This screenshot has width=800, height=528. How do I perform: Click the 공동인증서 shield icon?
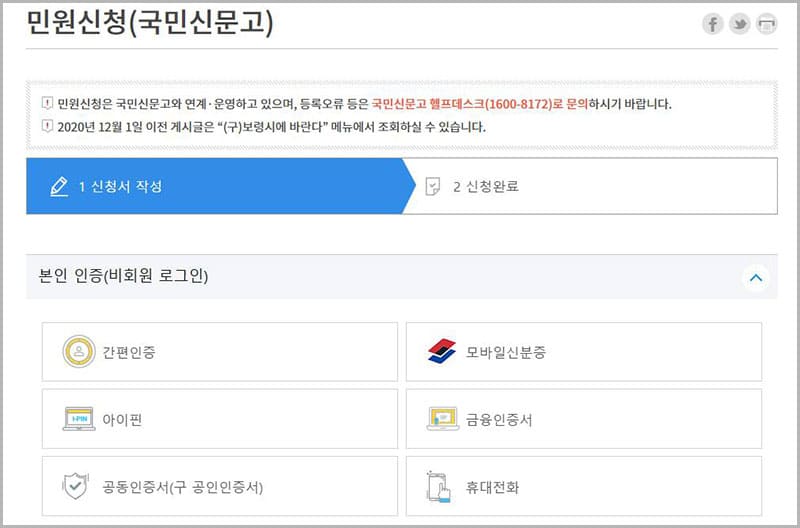point(76,487)
